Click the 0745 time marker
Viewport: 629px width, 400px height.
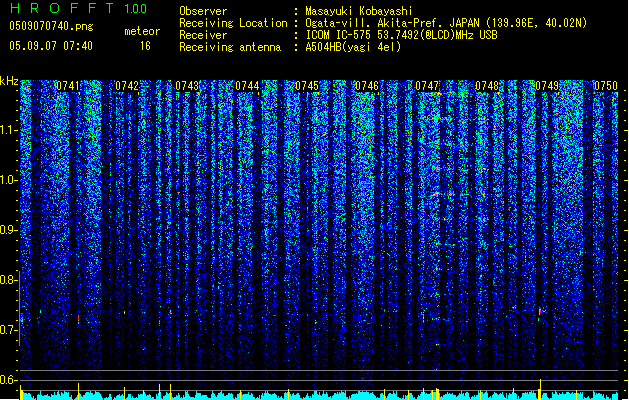tap(307, 86)
